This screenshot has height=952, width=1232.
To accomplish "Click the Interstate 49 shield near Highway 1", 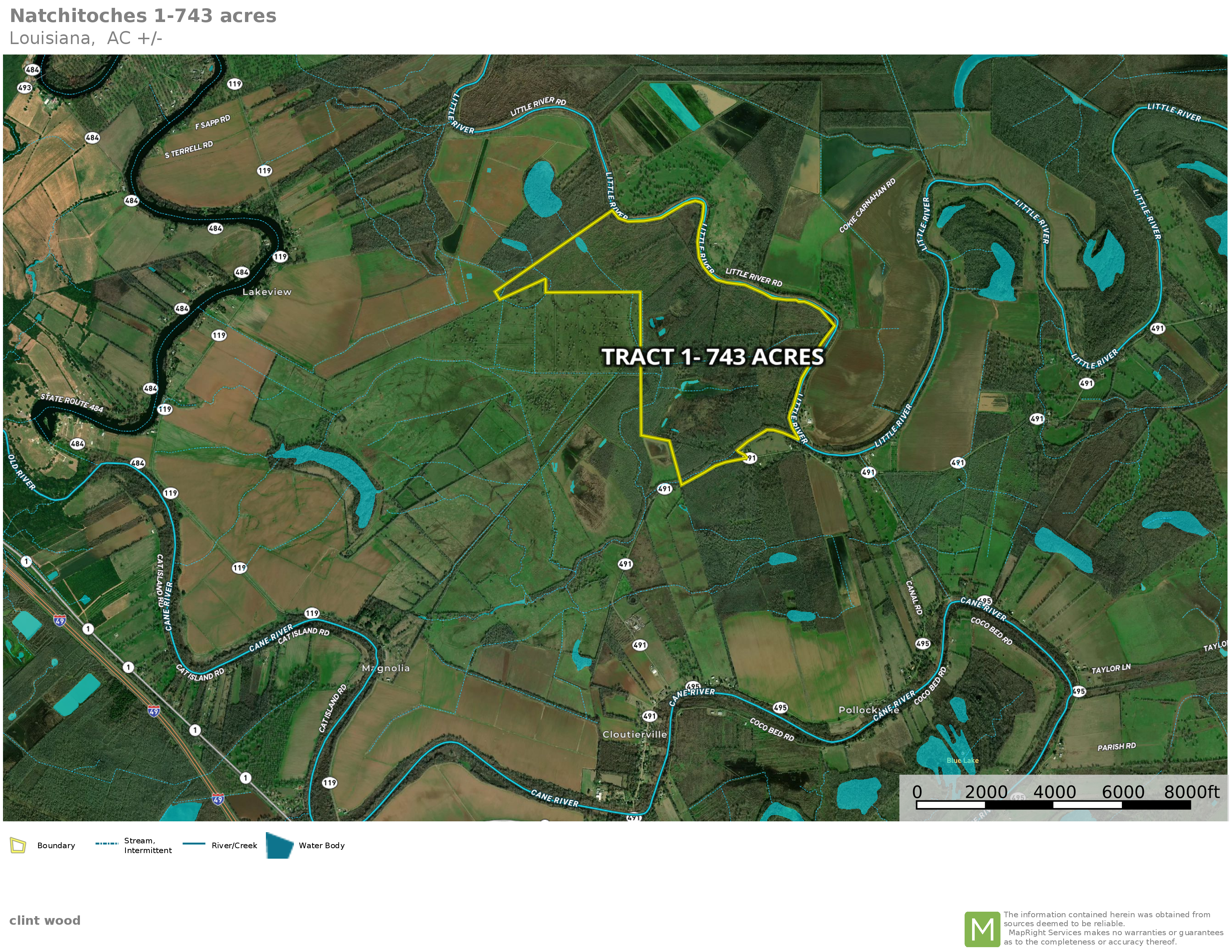I will click(x=60, y=620).
